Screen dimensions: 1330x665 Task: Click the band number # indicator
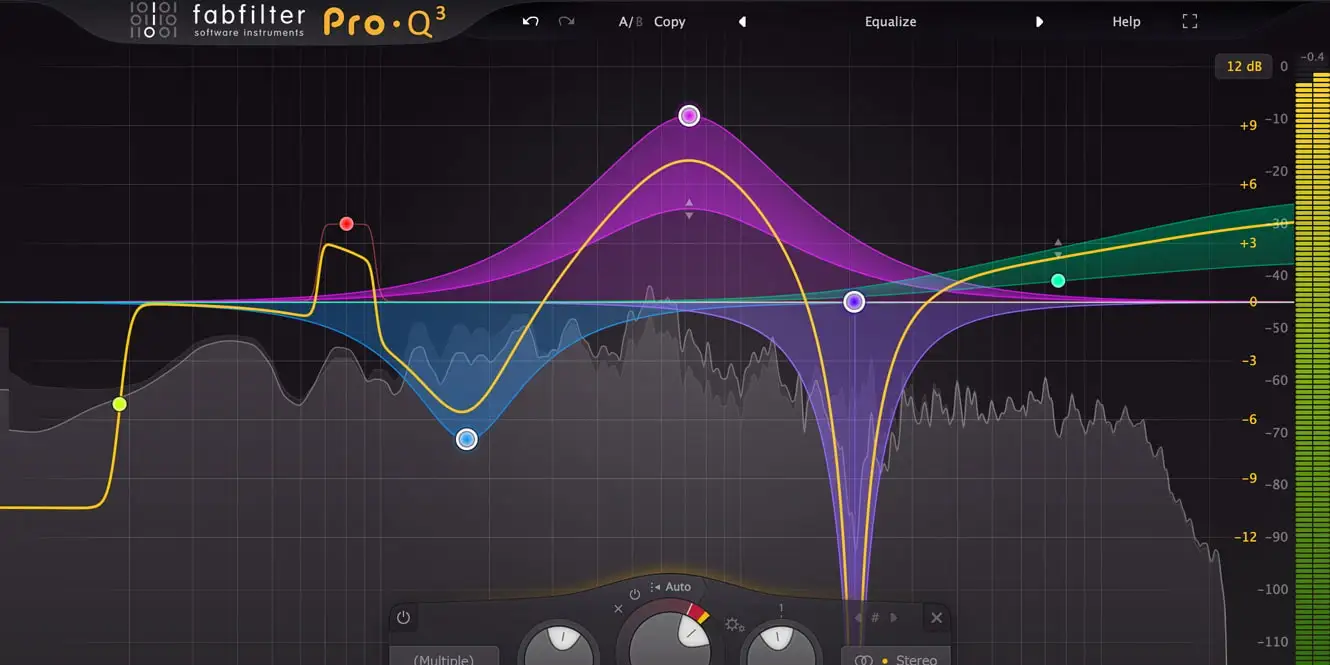(x=875, y=618)
